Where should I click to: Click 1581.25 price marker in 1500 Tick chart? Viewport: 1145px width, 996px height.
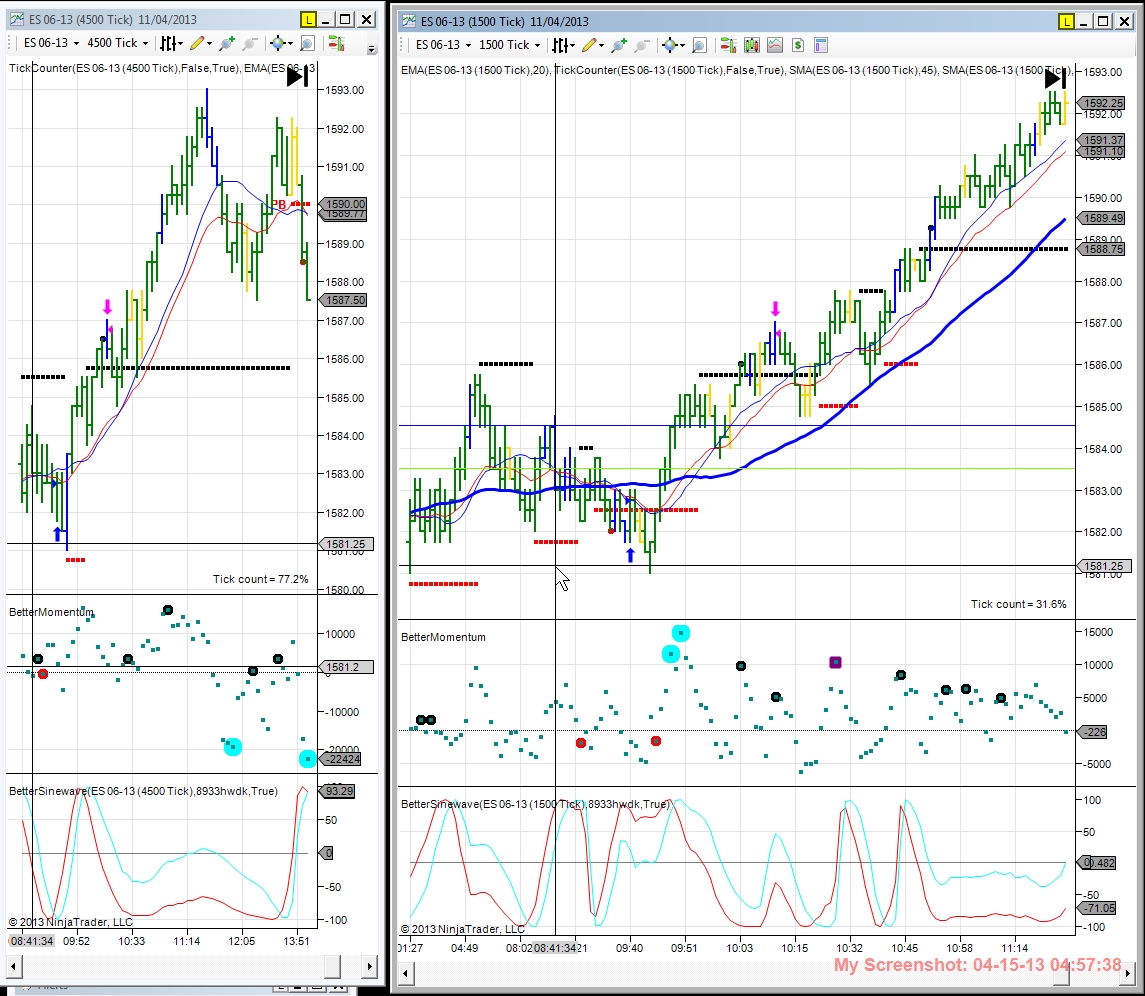1105,566
